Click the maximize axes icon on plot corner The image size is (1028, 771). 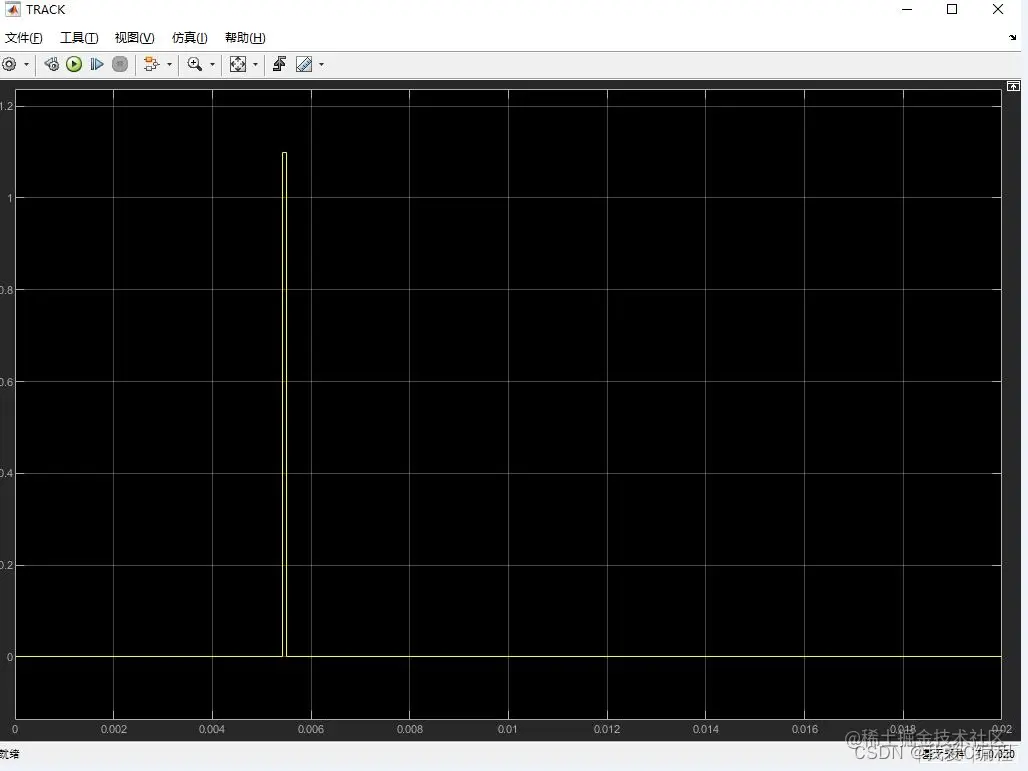pyautogui.click(x=1013, y=87)
